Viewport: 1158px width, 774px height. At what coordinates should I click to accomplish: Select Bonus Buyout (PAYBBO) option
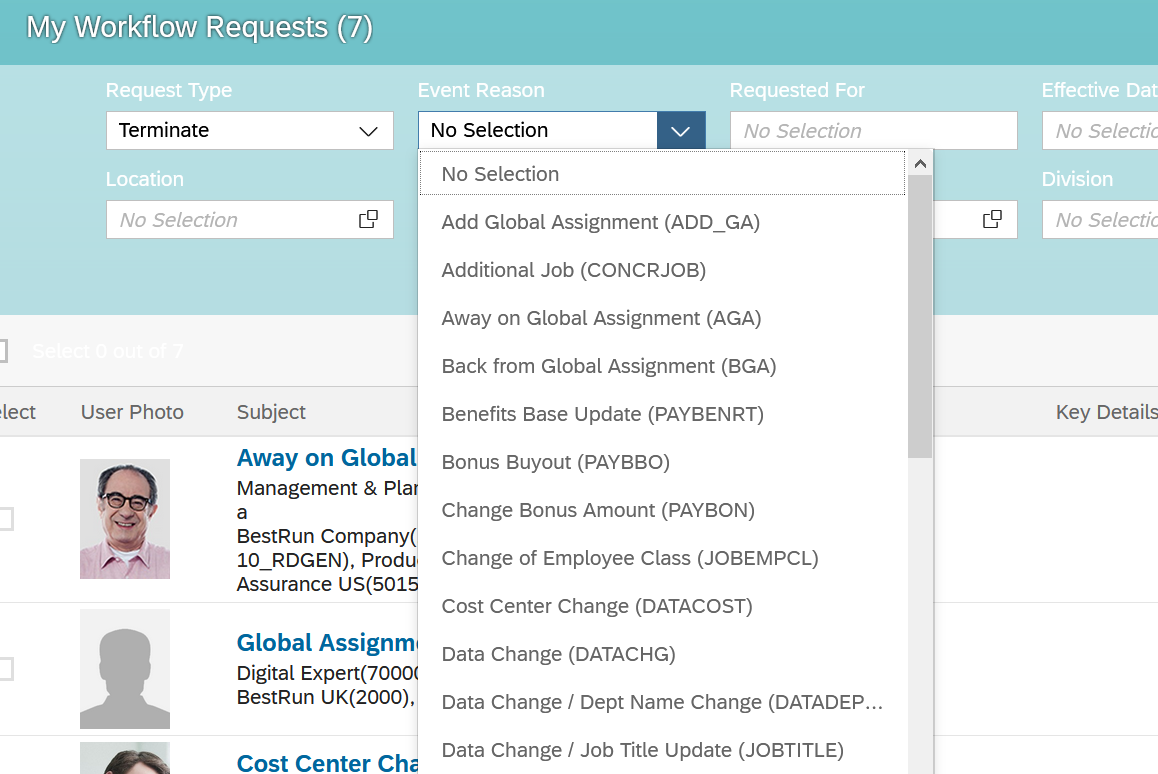pyautogui.click(x=662, y=462)
